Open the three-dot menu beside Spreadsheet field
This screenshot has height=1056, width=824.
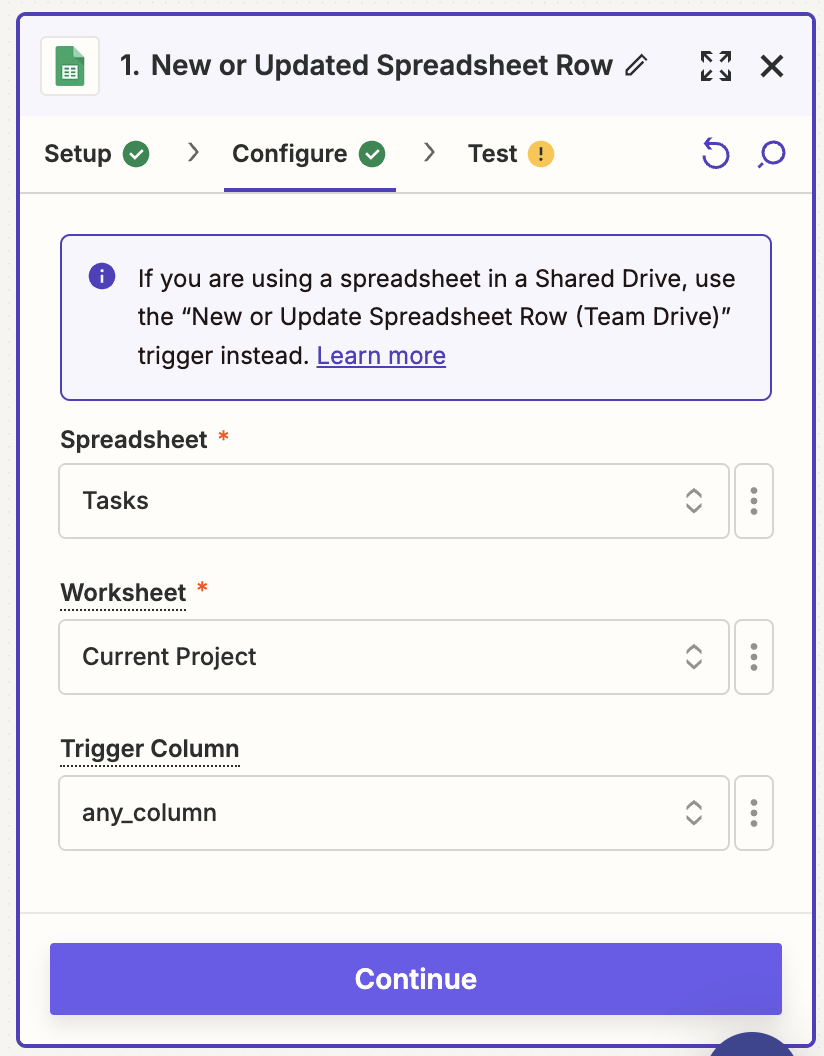pos(754,501)
